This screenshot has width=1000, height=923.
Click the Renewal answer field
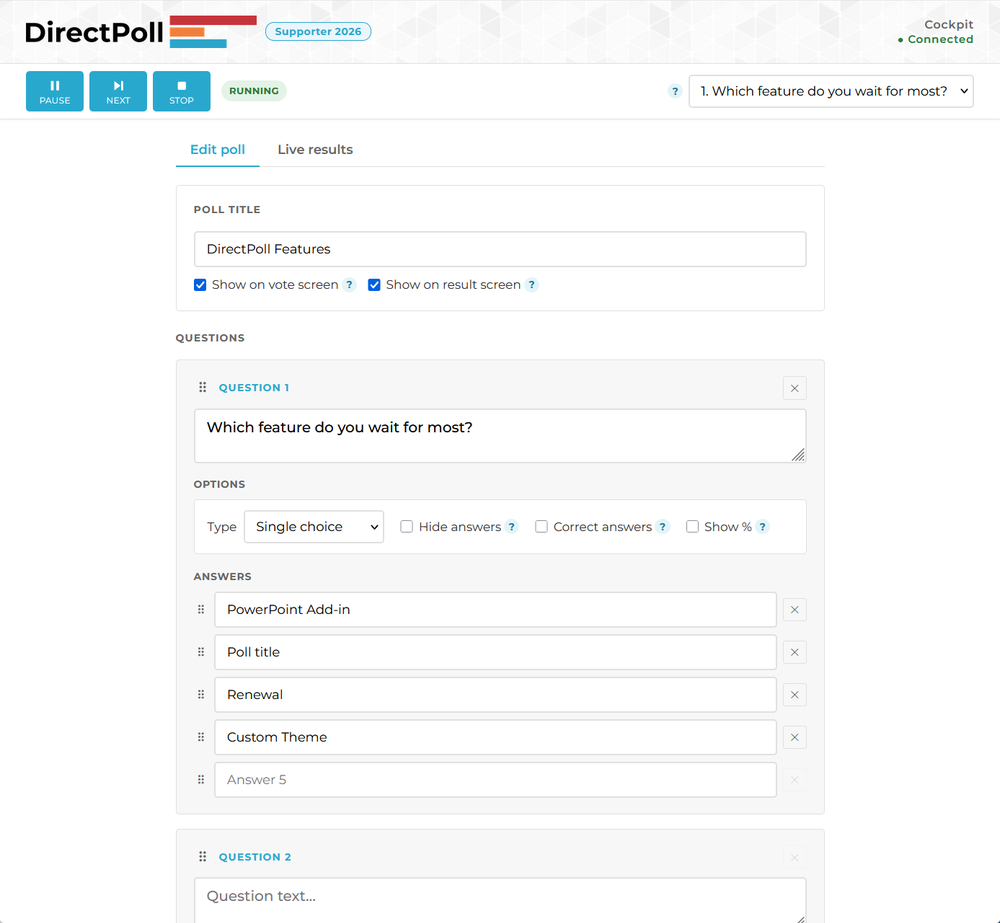(496, 695)
